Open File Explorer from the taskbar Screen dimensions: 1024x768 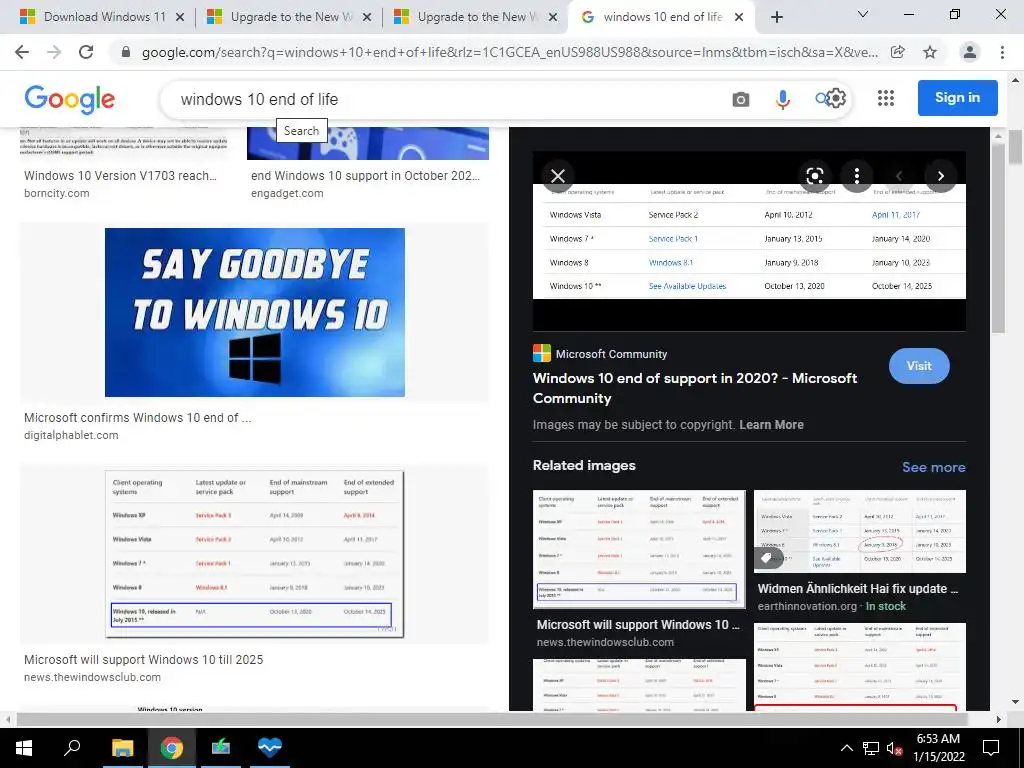(122, 748)
